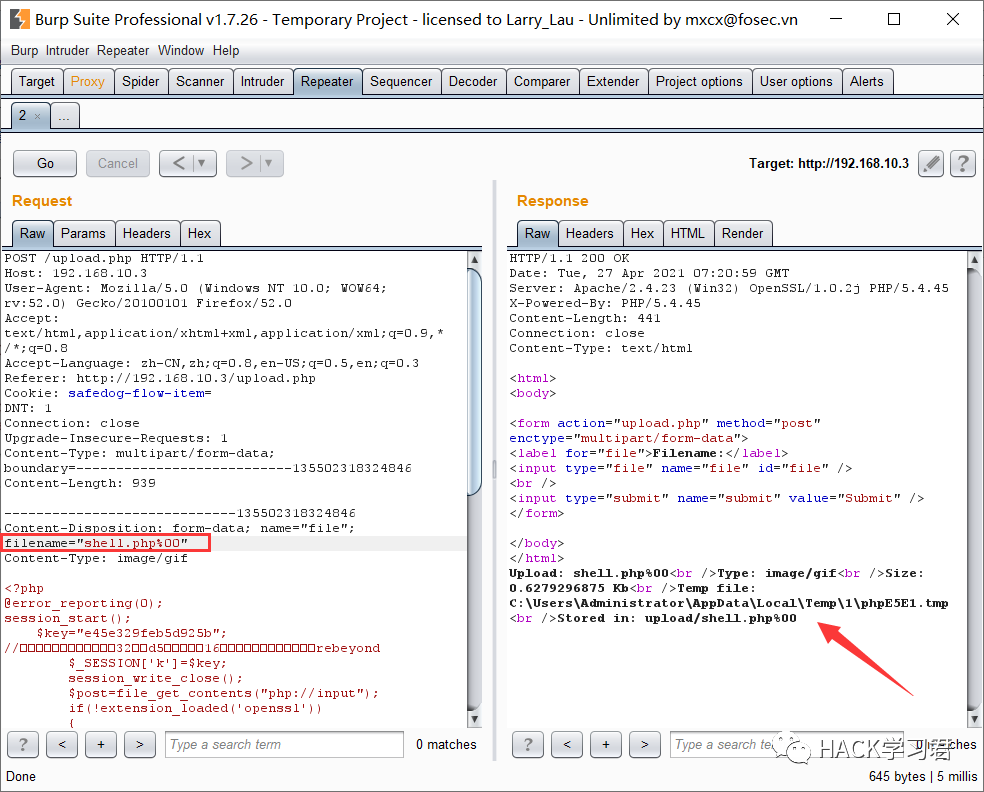Open response search help question button
The height and width of the screenshot is (792, 984).
528,745
